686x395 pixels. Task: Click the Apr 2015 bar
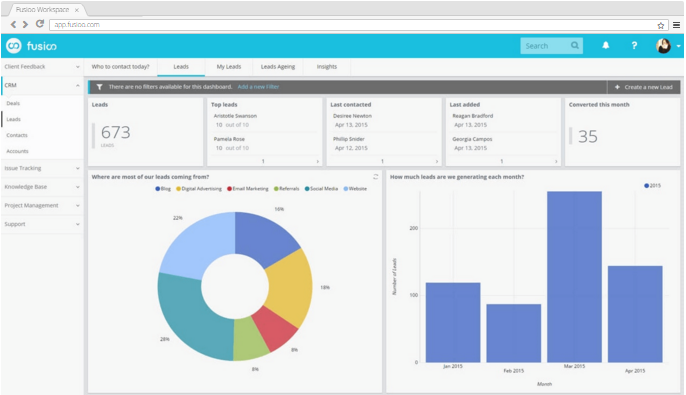(x=635, y=314)
